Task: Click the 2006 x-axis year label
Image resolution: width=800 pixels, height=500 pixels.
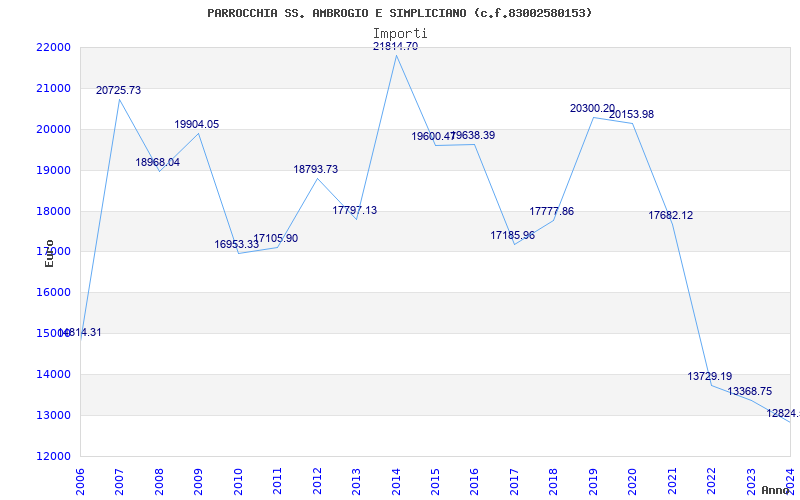Action: [x=80, y=481]
